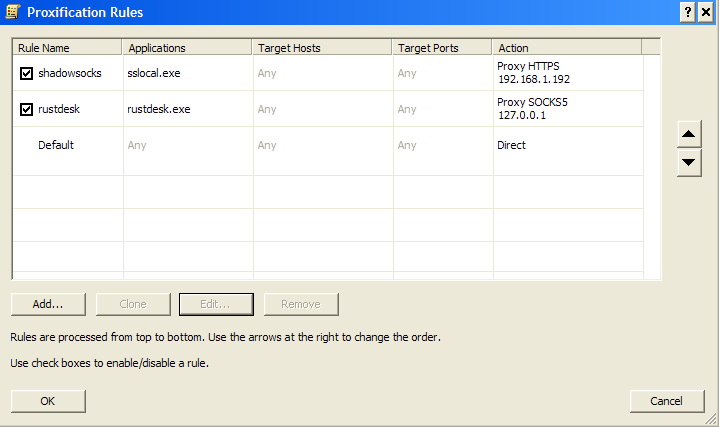This screenshot has height=427, width=719.
Task: Open Direct action of Default rule
Action: 511,145
